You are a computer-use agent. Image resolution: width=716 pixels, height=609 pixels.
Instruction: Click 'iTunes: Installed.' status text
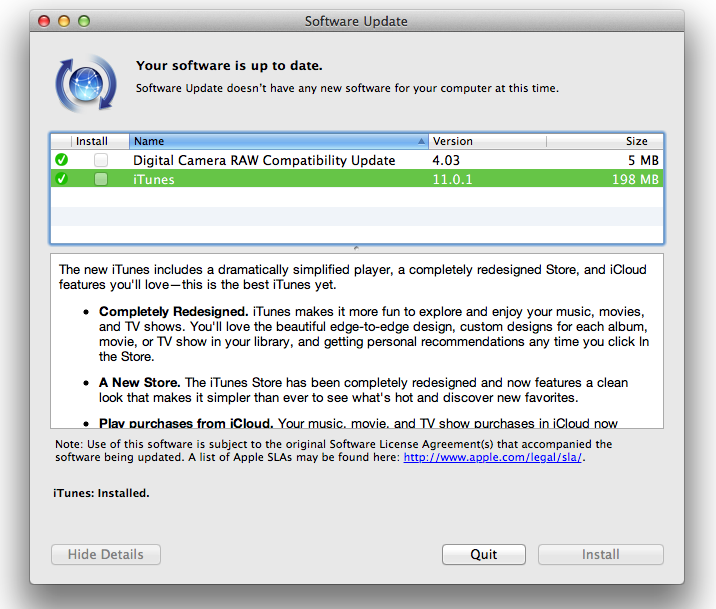[x=101, y=493]
